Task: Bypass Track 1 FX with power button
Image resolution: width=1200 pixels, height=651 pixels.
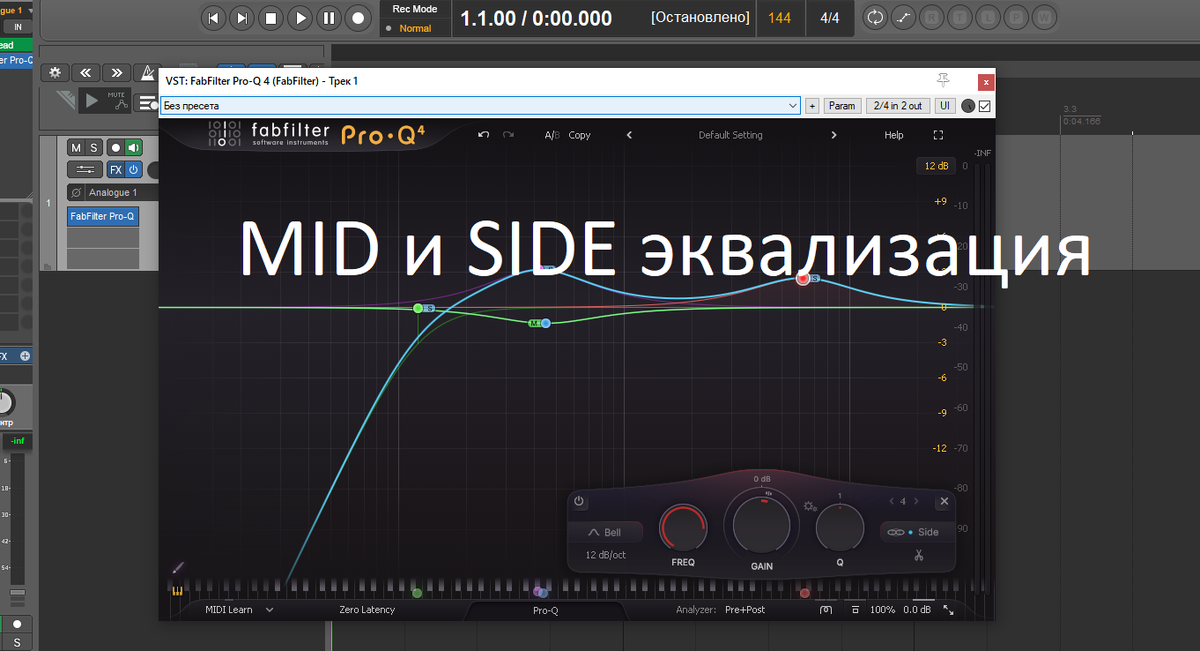Action: coord(133,170)
